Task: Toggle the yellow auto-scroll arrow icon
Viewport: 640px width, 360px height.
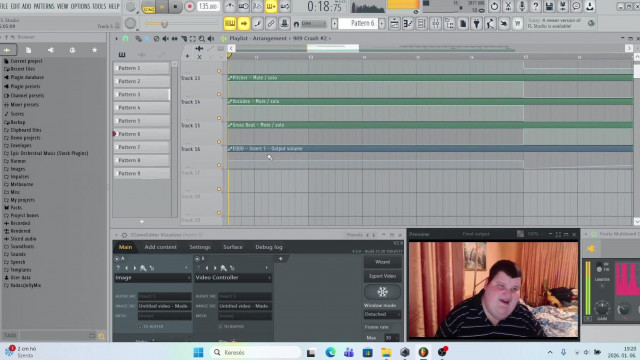Action: [x=244, y=24]
